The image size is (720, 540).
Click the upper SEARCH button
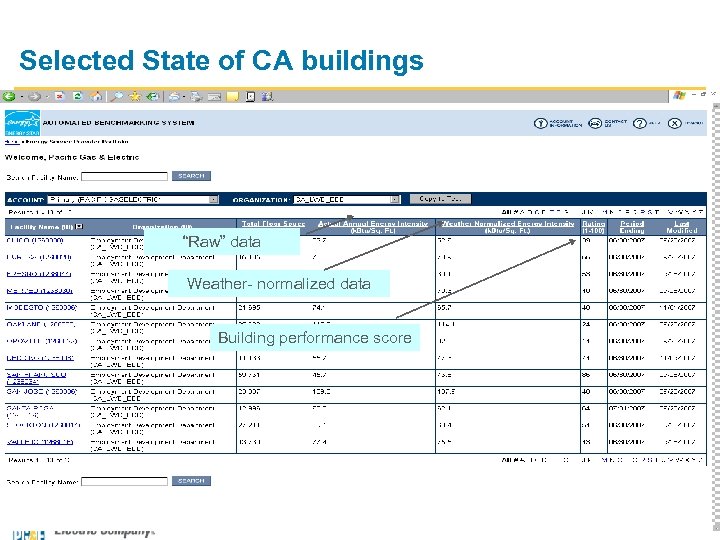[x=191, y=176]
